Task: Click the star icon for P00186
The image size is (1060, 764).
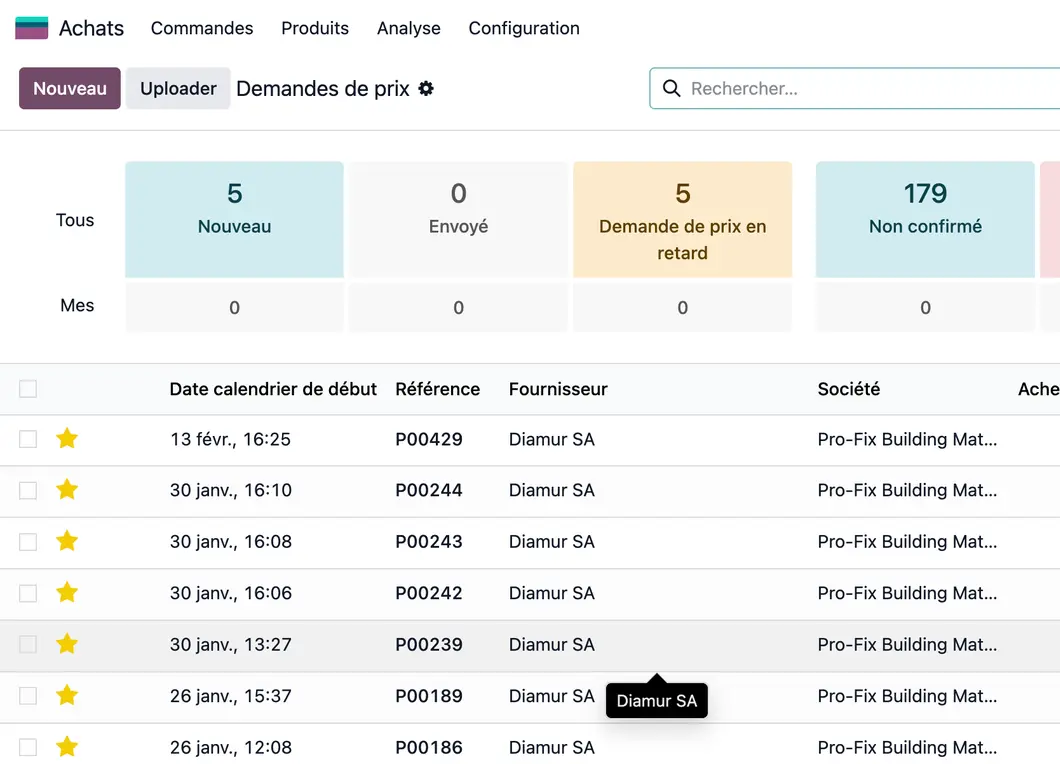Action: point(67,747)
